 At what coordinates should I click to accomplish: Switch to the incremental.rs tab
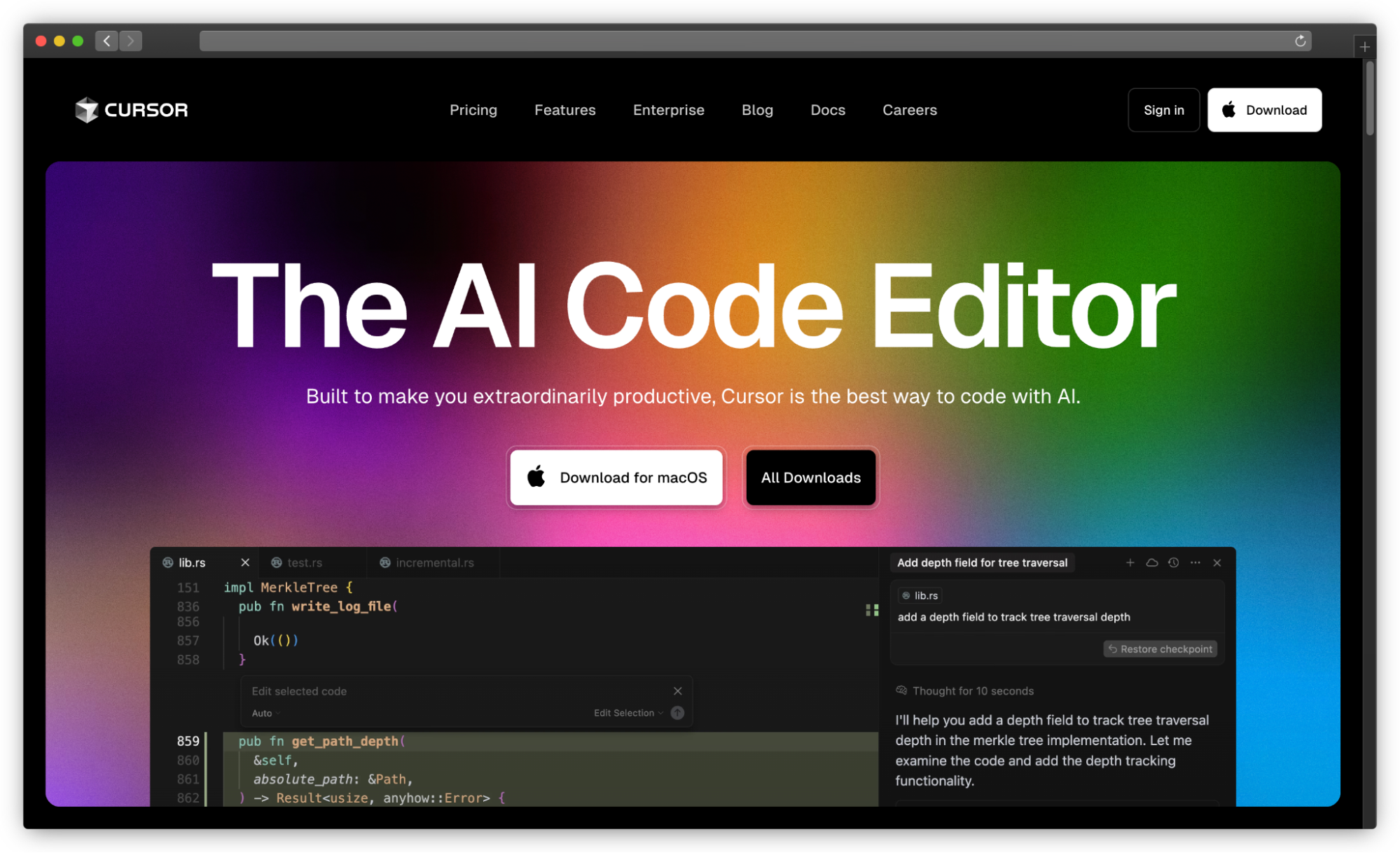[x=434, y=562]
